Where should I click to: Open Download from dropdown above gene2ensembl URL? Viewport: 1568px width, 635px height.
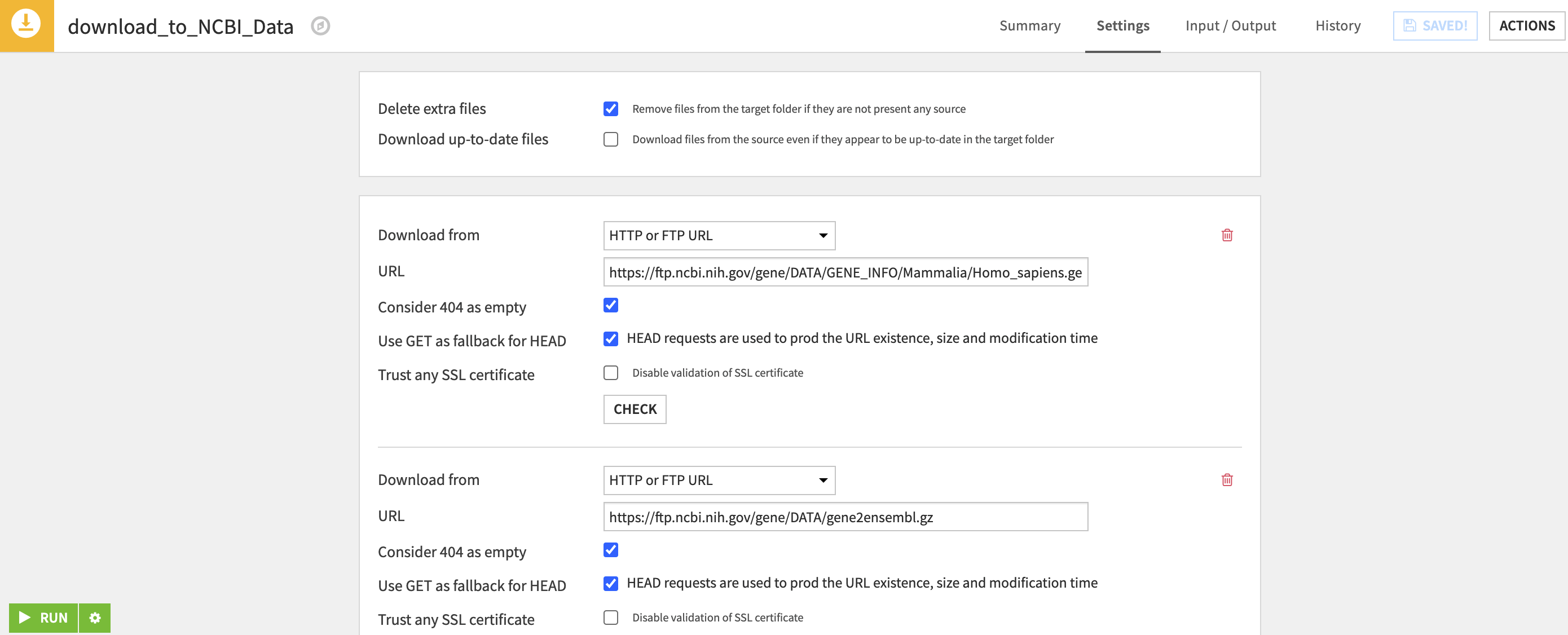tap(719, 480)
